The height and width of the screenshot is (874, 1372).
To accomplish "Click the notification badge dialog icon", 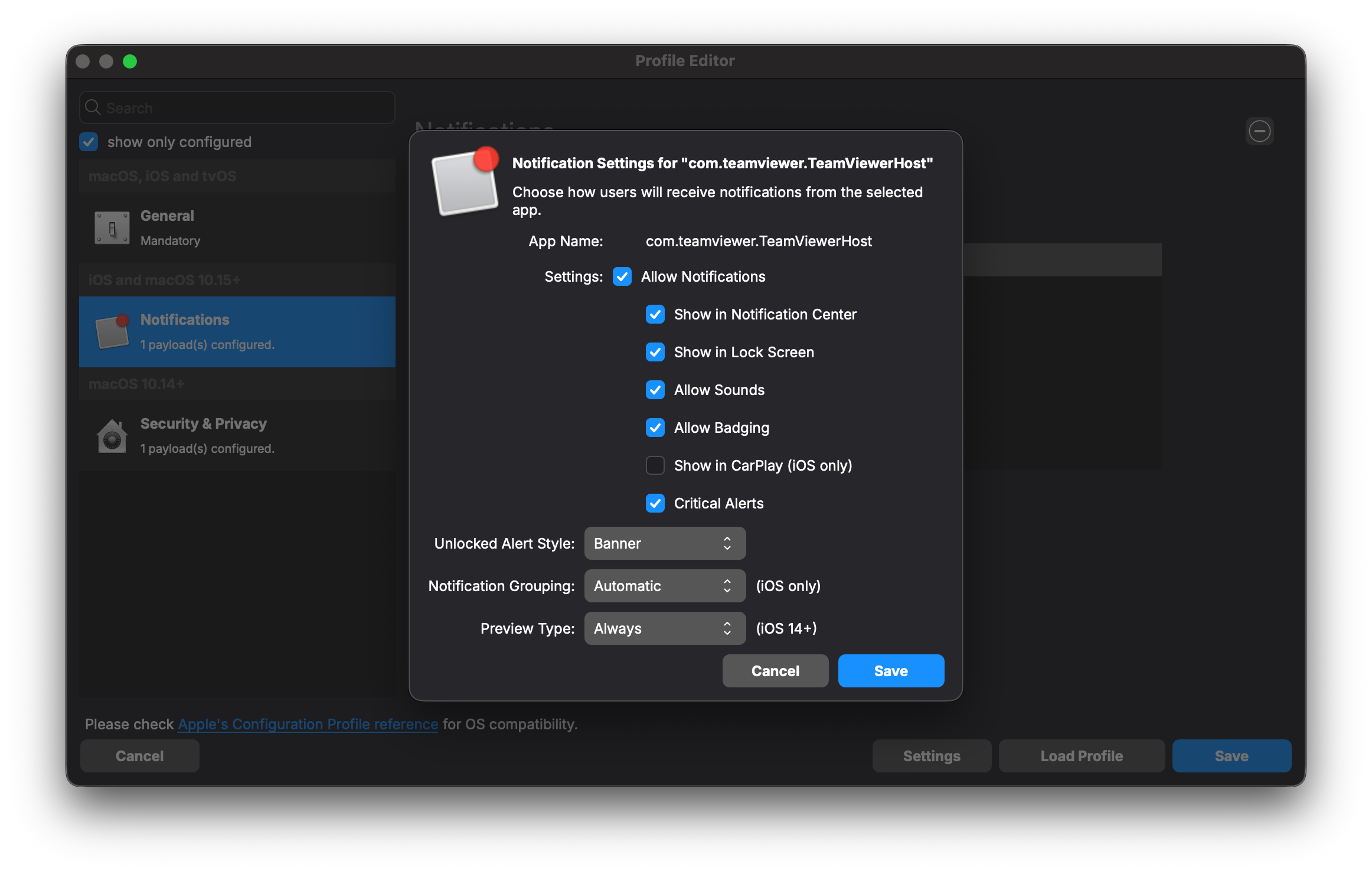I will (x=466, y=182).
